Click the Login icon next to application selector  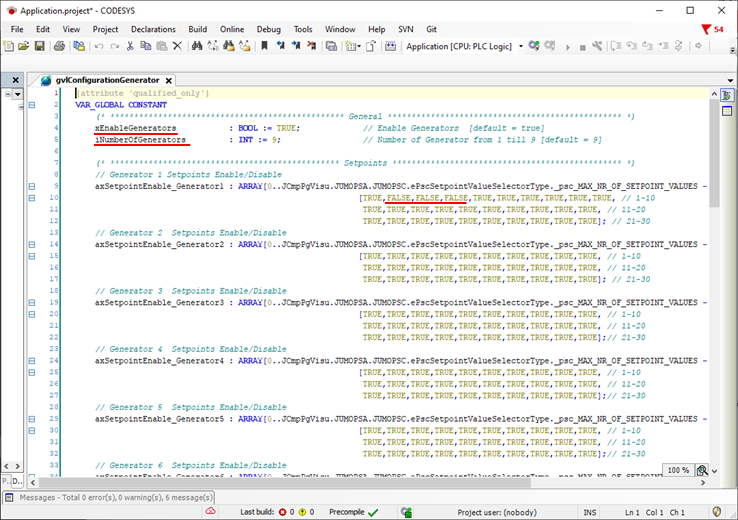[535, 46]
